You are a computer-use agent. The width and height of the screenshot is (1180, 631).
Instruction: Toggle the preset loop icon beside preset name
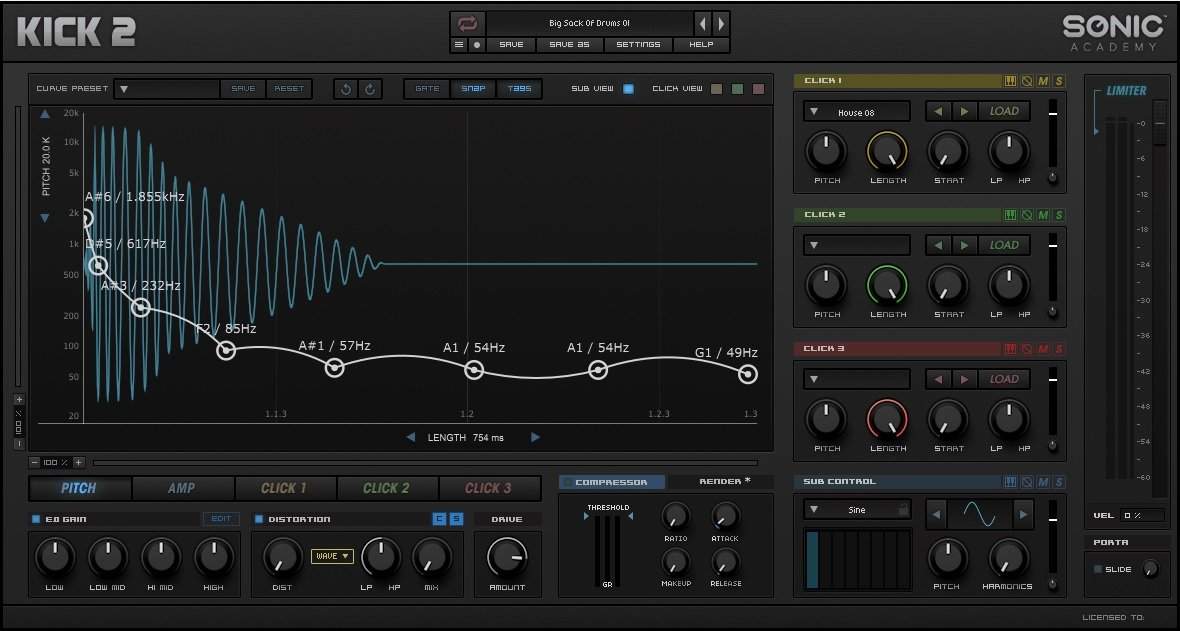pyautogui.click(x=467, y=23)
